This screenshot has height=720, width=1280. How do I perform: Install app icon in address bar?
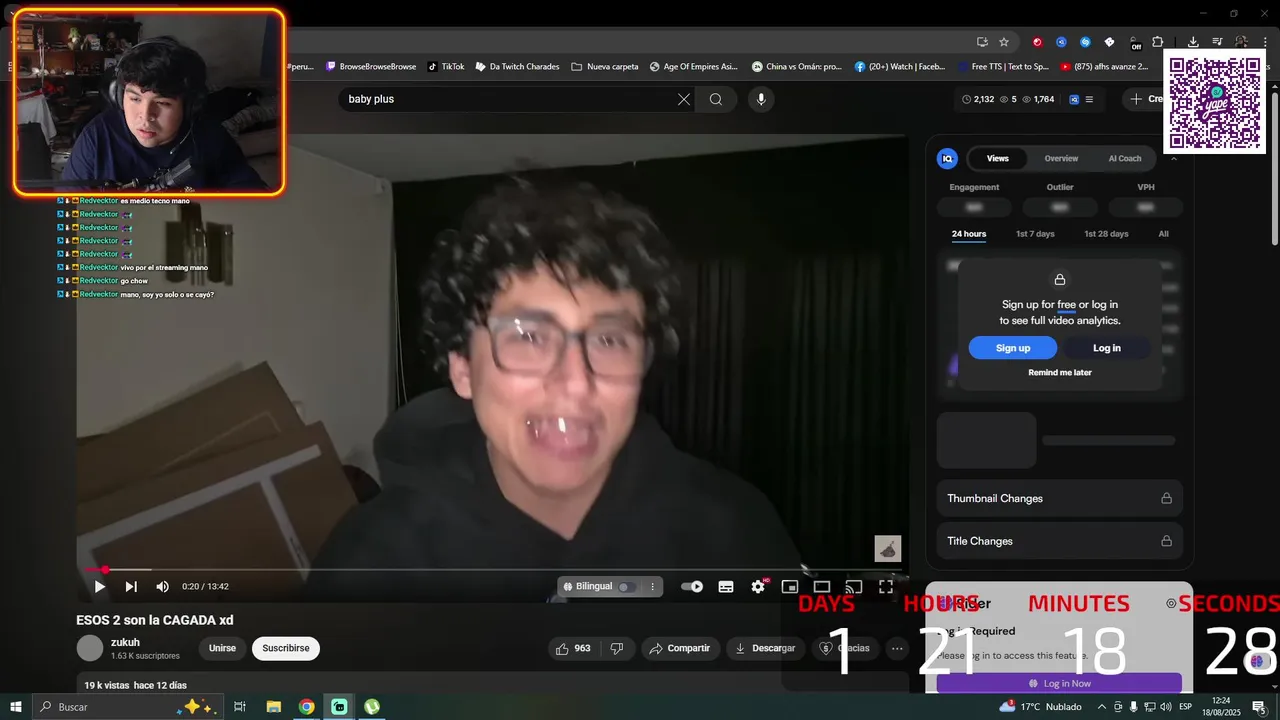[982, 42]
